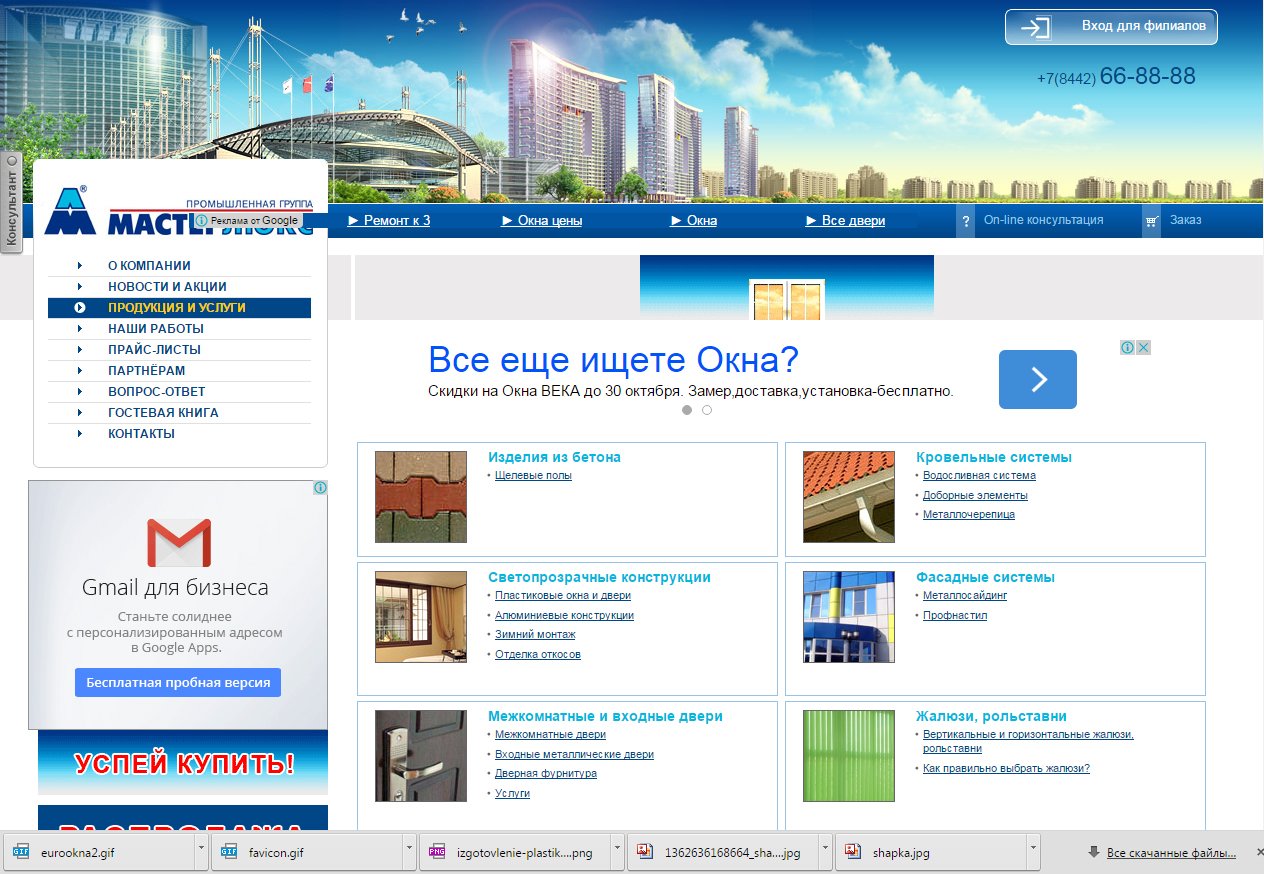Click the Межкомнатные и входные двери thumbnail
The image size is (1264, 874).
pos(421,756)
